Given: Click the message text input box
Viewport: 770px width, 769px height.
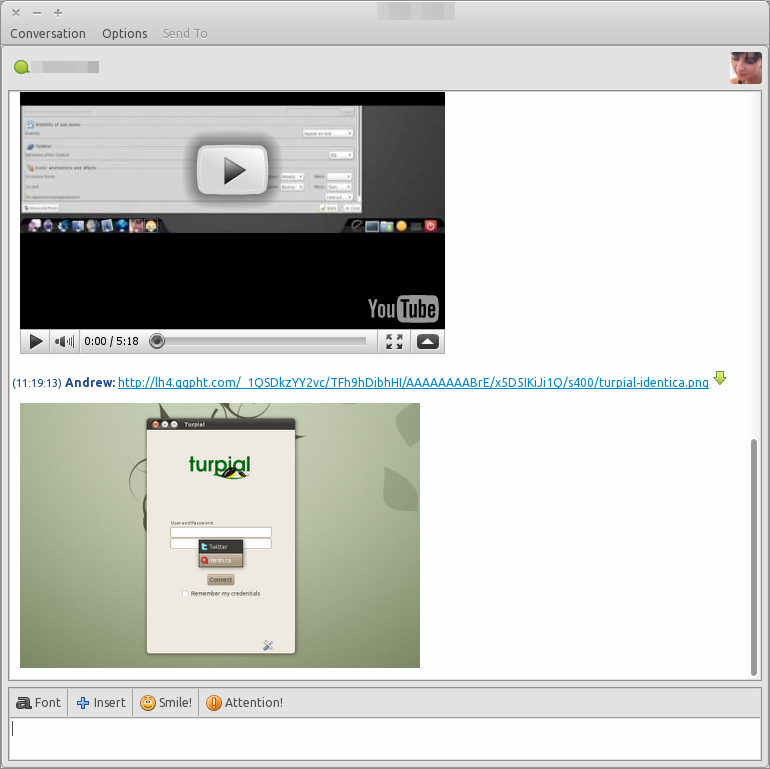Looking at the screenshot, I should point(385,739).
